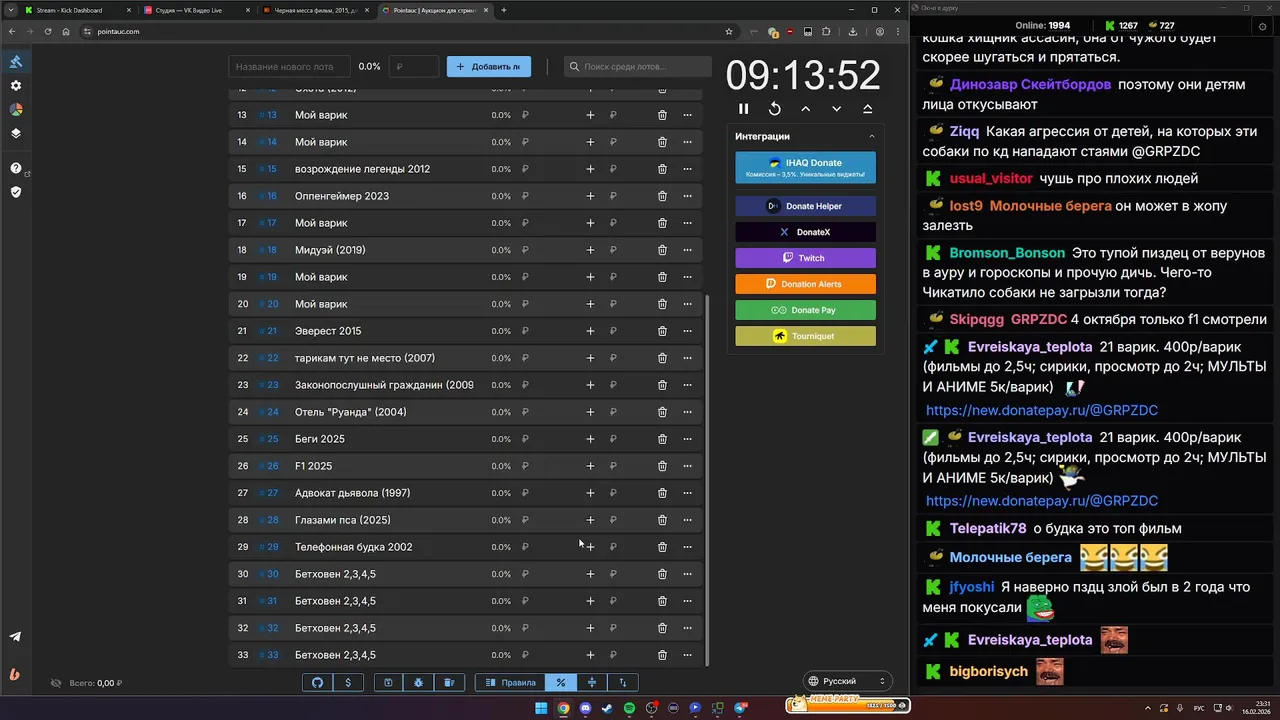Decrease timer with the down arrow

(836, 109)
